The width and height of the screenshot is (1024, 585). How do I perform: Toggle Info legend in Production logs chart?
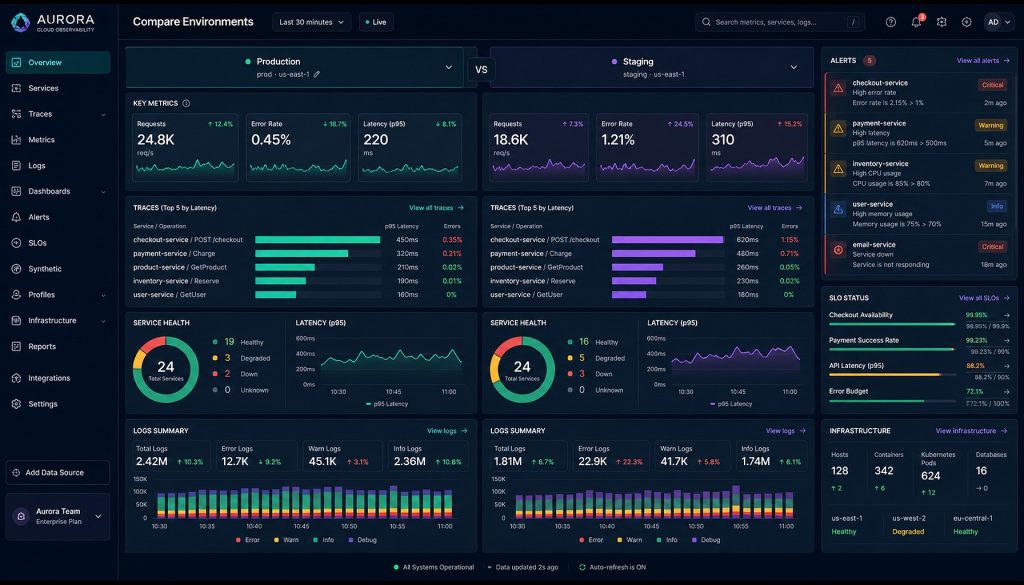click(x=323, y=540)
